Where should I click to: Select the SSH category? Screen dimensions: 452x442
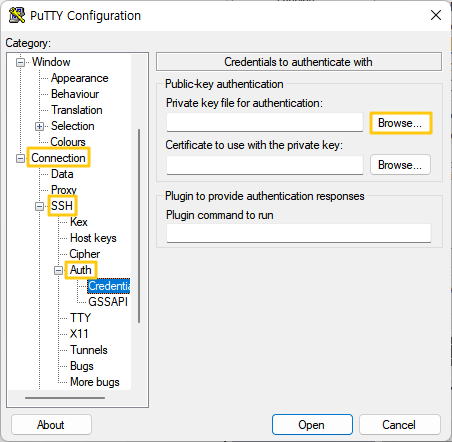tap(62, 206)
